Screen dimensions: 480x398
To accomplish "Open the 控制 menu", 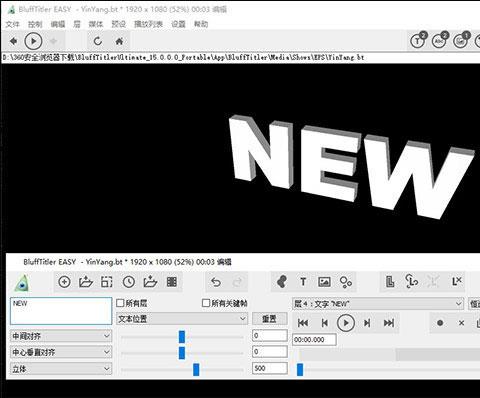I will coord(35,24).
